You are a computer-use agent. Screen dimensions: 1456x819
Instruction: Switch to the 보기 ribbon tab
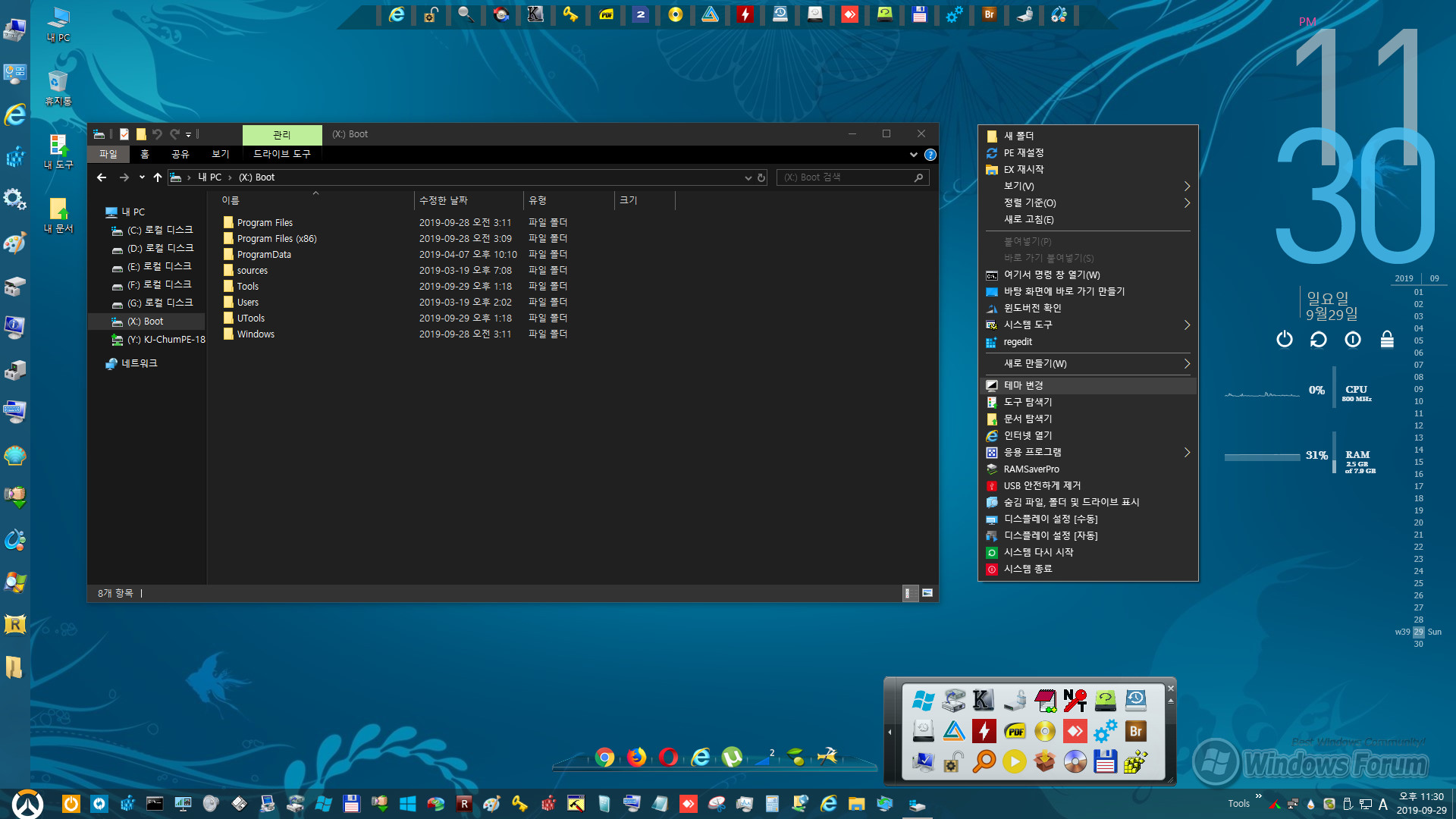tap(220, 154)
